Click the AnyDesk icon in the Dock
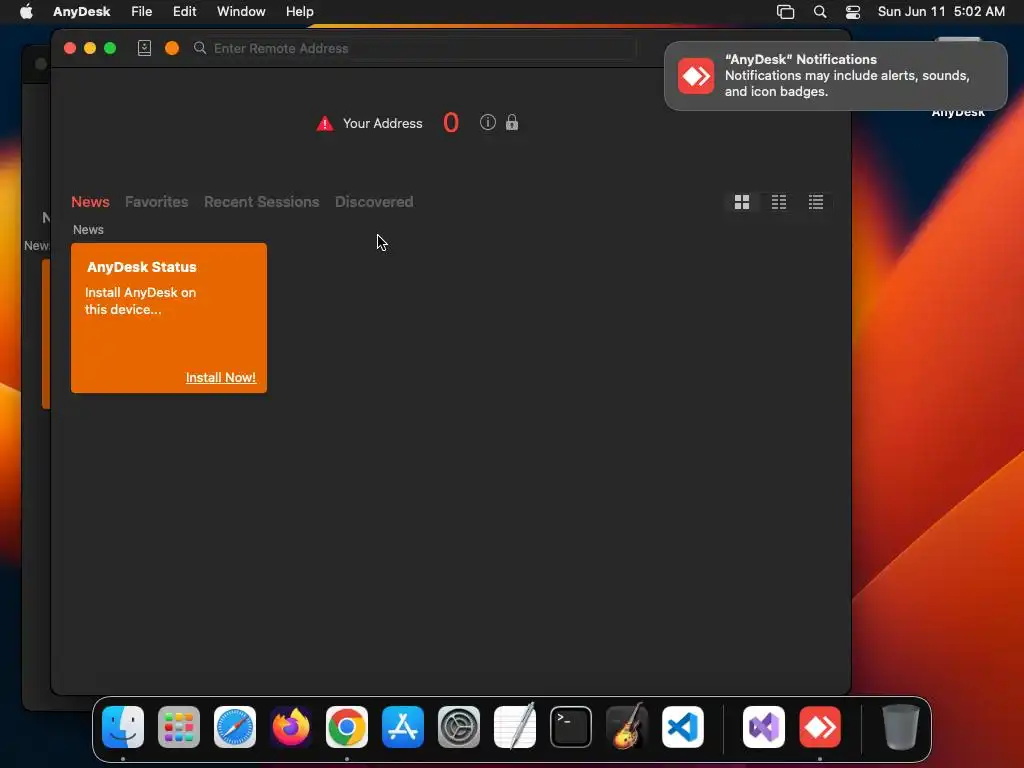The height and width of the screenshot is (768, 1024). tap(820, 727)
